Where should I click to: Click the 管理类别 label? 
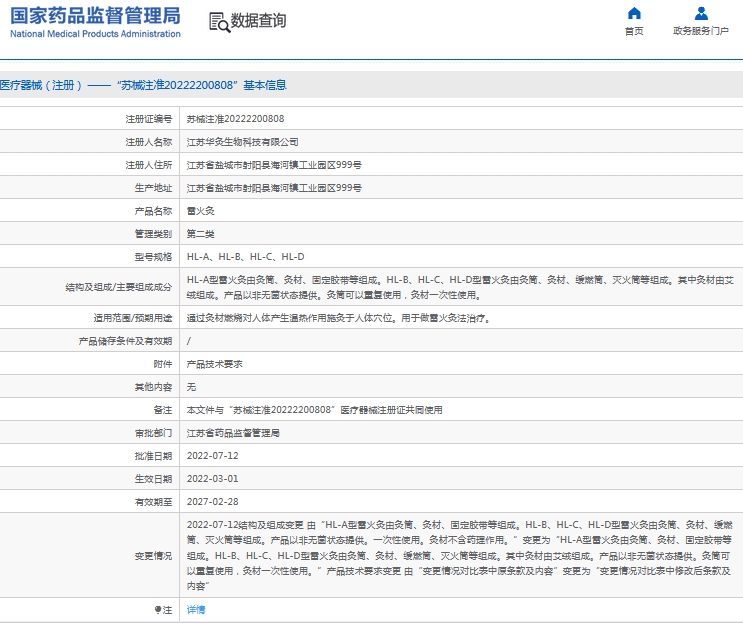154,234
